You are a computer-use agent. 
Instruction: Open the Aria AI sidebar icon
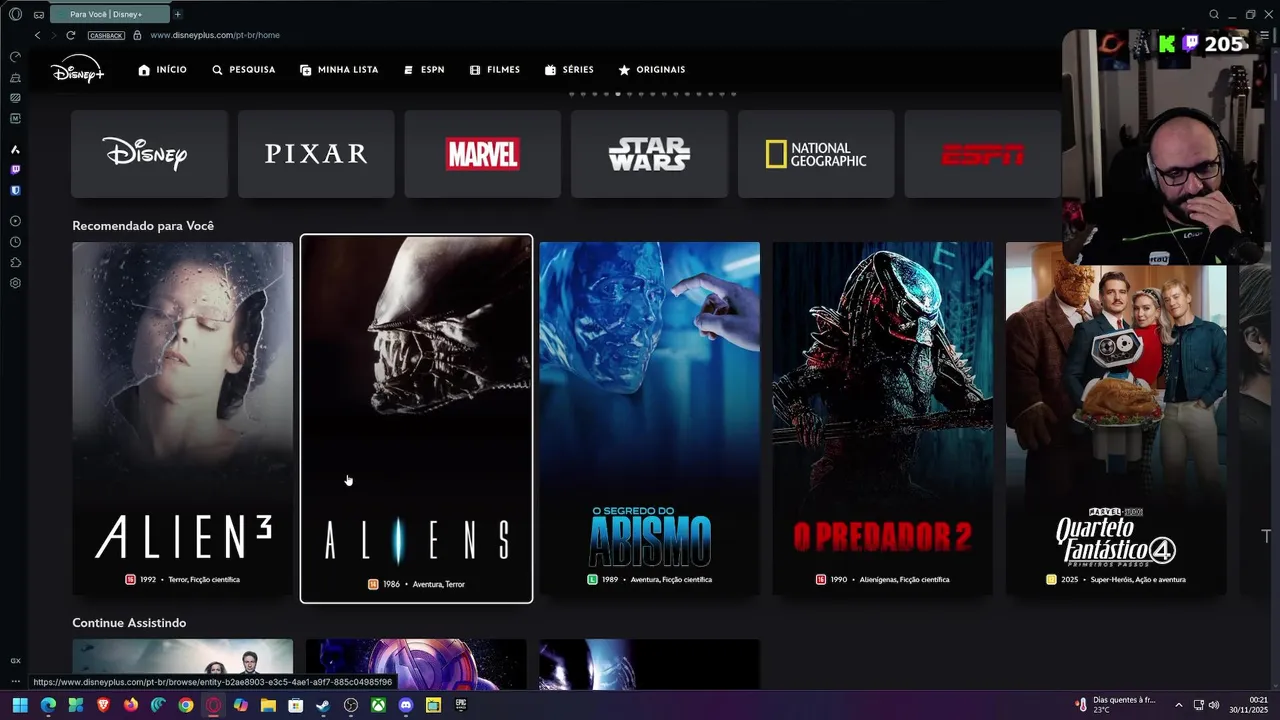click(x=15, y=149)
